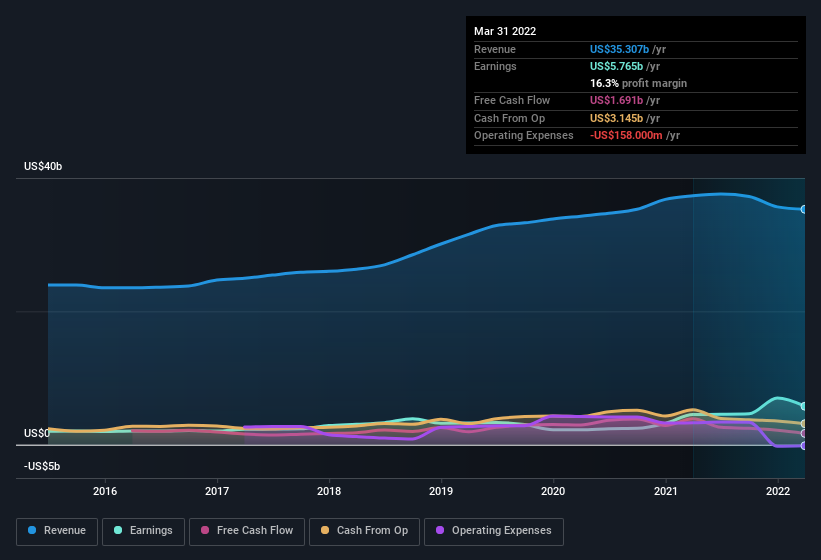This screenshot has width=821, height=560.
Task: Click the 2021 x-axis label
Action: pos(665,491)
